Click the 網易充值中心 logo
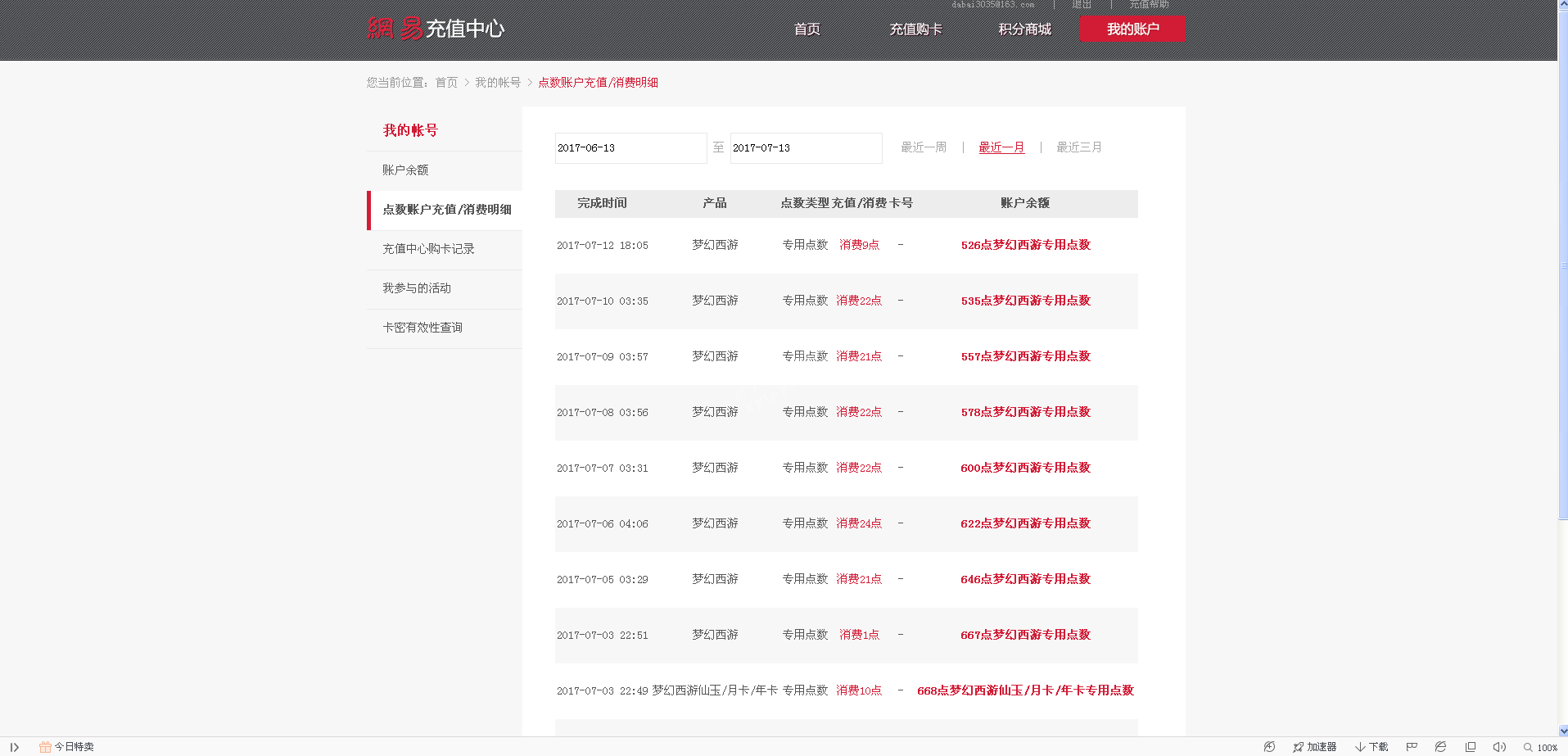Viewport: 1568px width, 756px height. (436, 29)
